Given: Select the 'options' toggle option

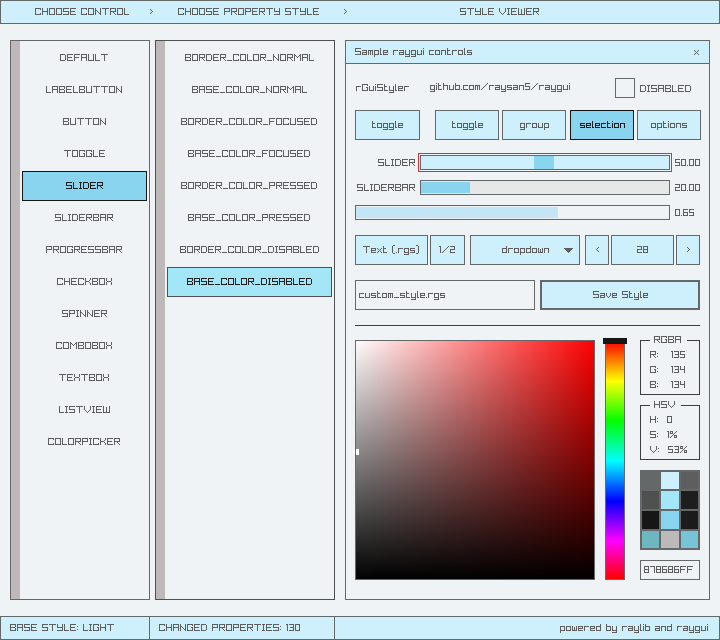Looking at the screenshot, I should (668, 125).
